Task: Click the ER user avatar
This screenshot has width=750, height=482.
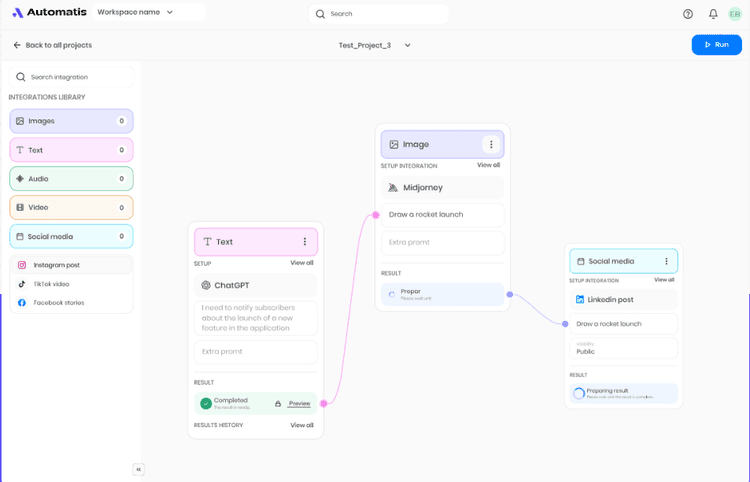Action: coord(735,14)
